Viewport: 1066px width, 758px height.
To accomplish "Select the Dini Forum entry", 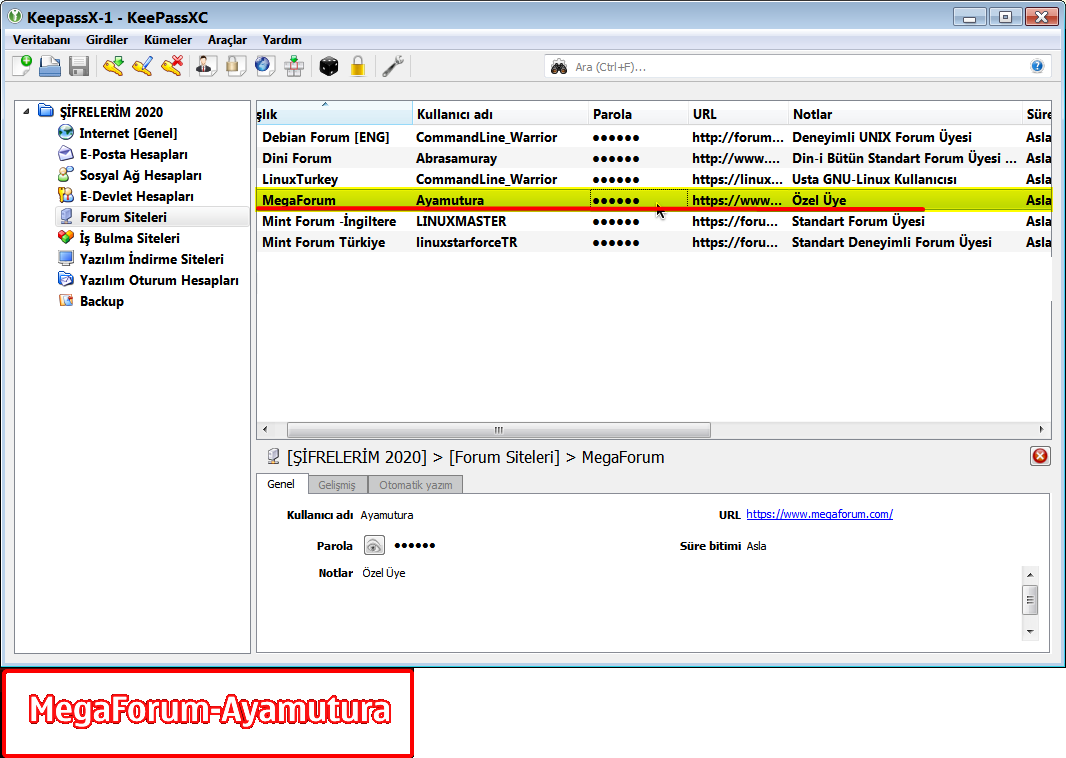I will click(297, 158).
